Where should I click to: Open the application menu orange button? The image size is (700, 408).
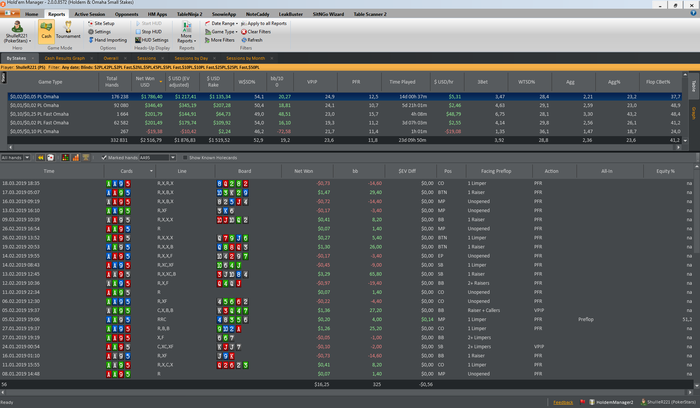9,13
